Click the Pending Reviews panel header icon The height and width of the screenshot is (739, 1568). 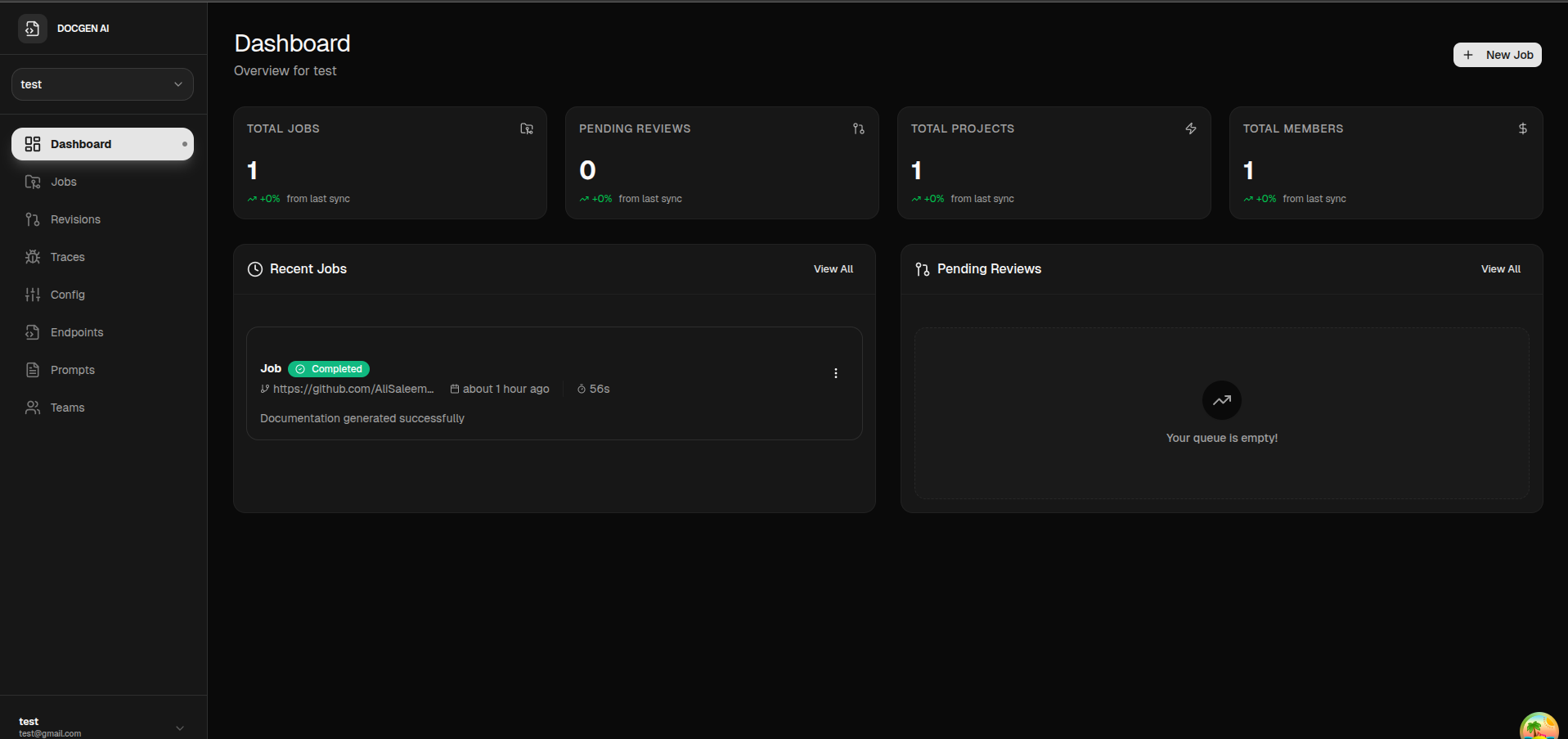pos(923,269)
